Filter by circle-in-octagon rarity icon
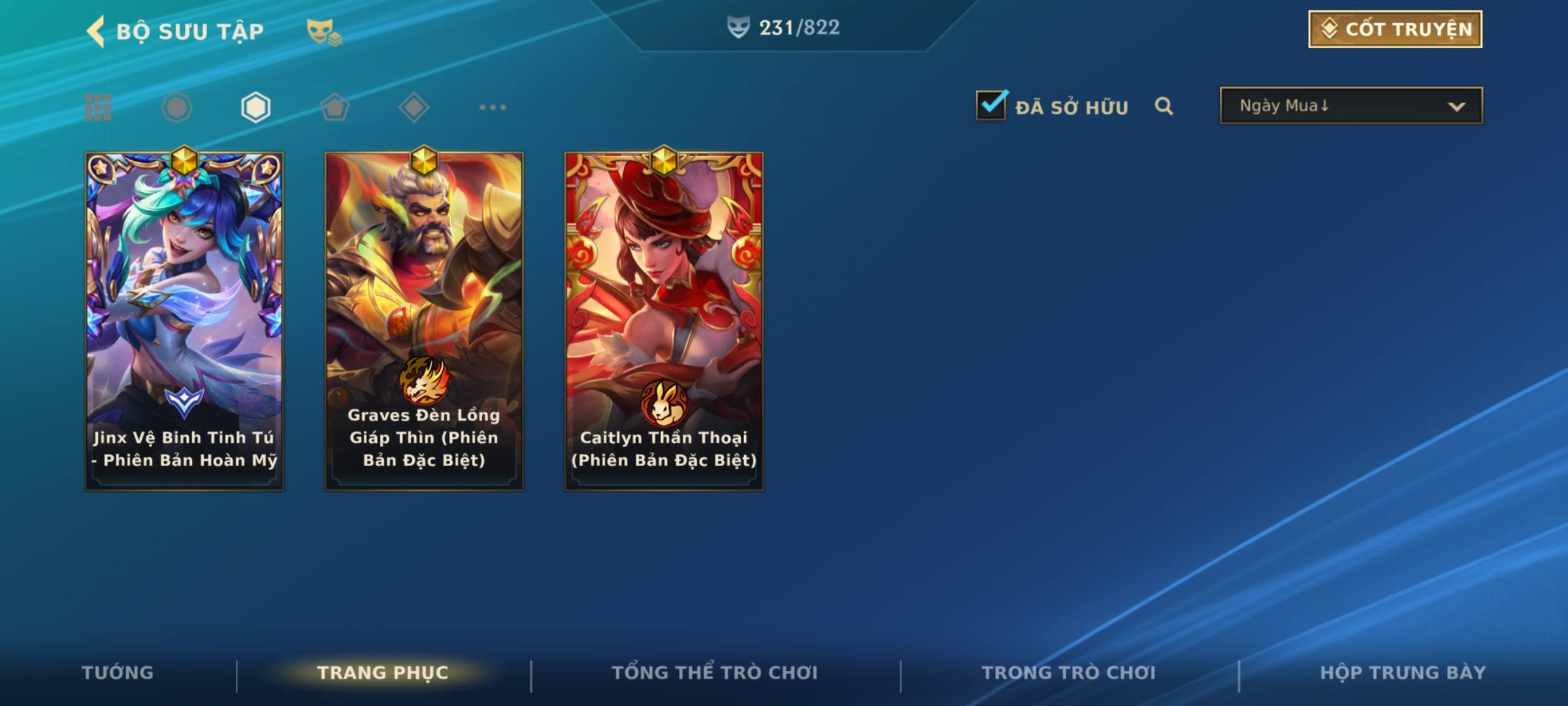 pos(176,107)
